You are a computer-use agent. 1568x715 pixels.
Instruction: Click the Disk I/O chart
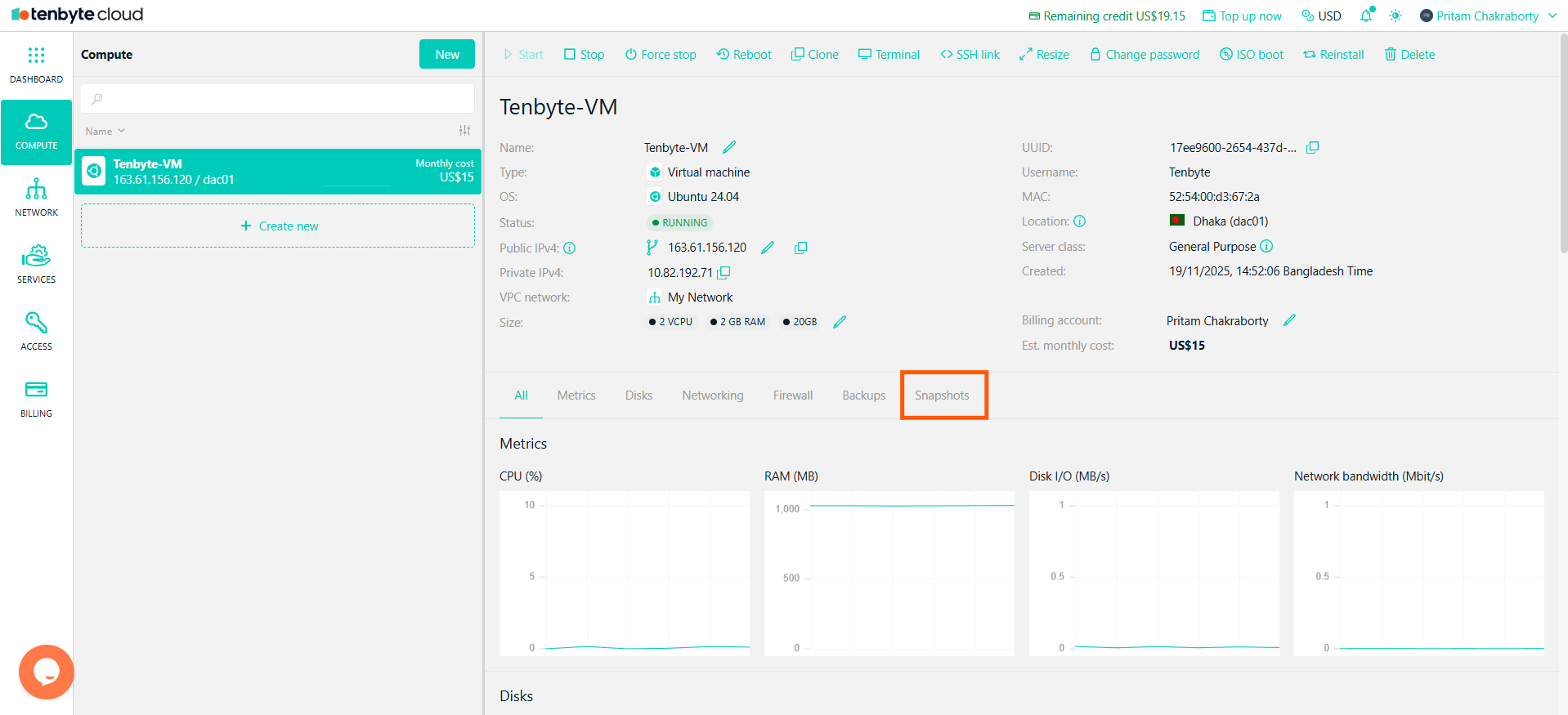point(1154,574)
